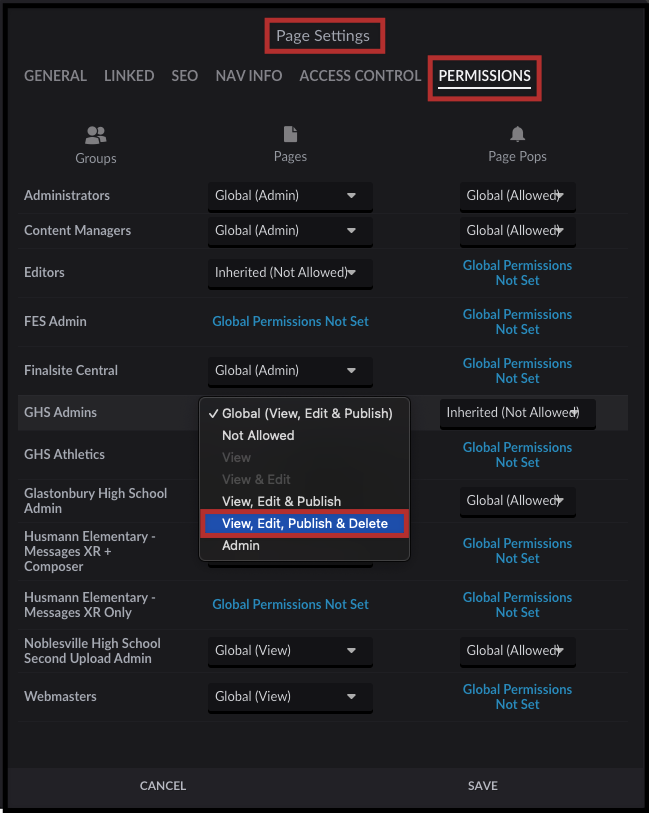649x813 pixels.
Task: Switch to the ACCESS CONTROL tab
Action: pos(360,76)
